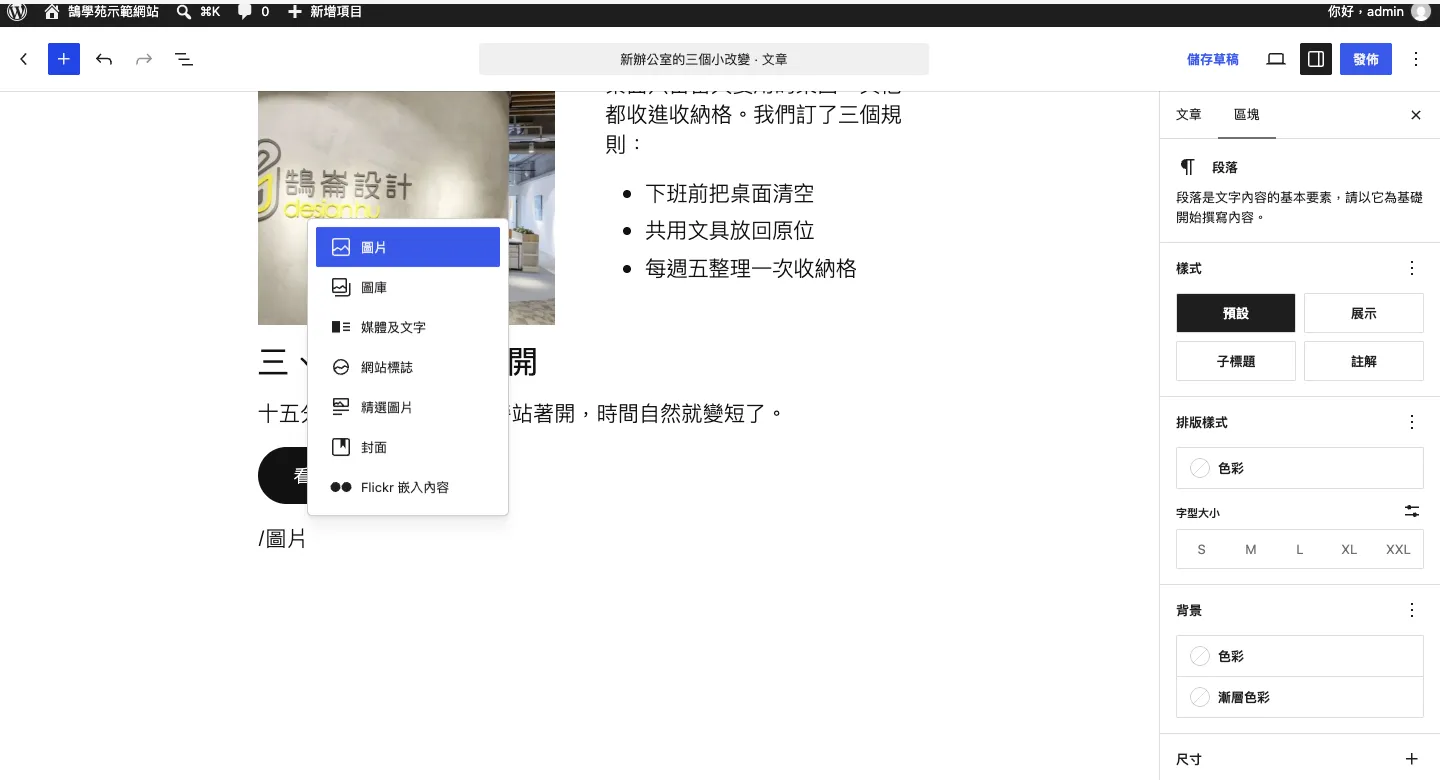Screen dimensions: 1440x780
Task: Open the ⌘K search in admin bar
Action: point(198,12)
